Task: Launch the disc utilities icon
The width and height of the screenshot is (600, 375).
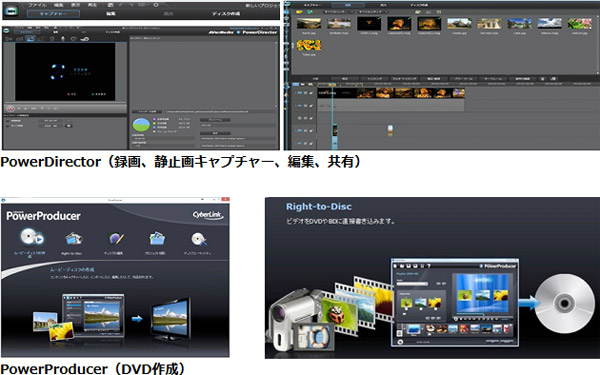Action: click(x=199, y=239)
